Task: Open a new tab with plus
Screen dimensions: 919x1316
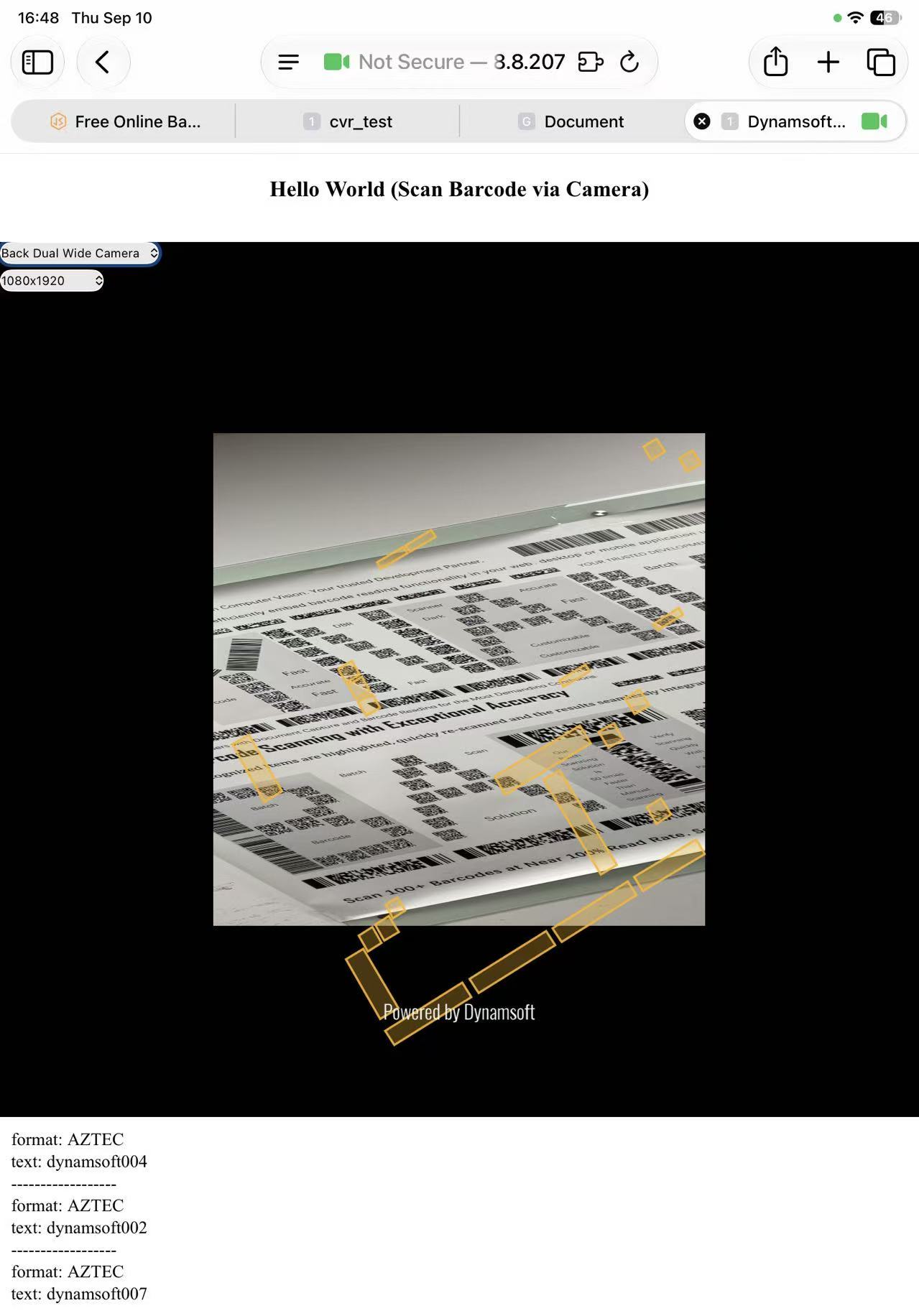Action: click(x=828, y=62)
